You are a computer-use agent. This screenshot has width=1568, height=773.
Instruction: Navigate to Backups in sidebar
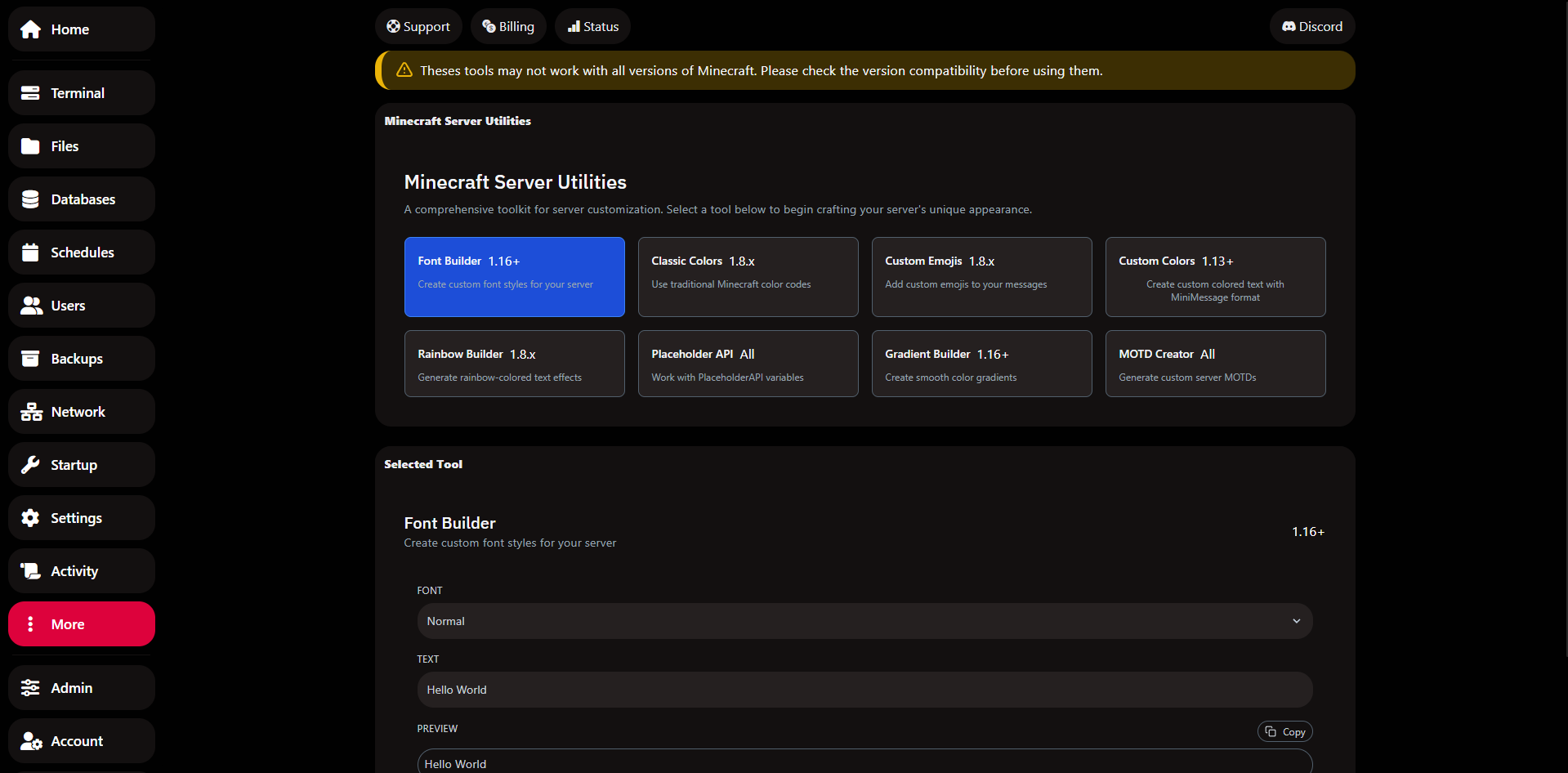click(x=82, y=359)
